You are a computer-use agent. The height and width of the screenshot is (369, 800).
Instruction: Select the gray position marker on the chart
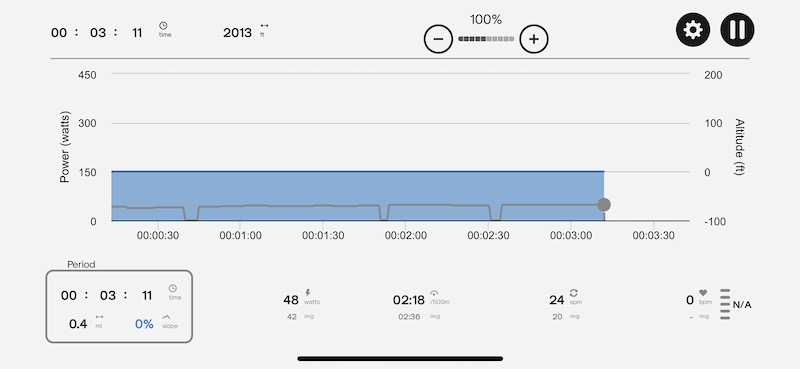click(x=604, y=205)
